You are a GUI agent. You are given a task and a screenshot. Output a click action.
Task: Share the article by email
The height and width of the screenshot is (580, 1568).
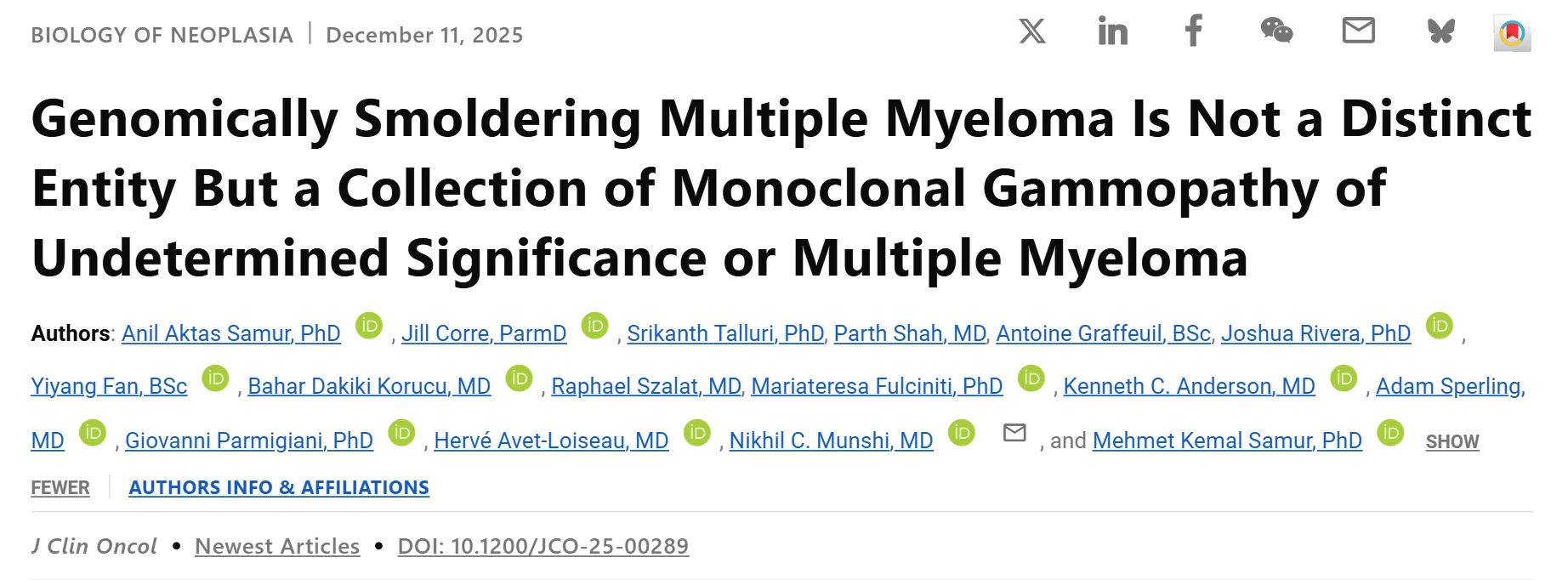click(x=1359, y=32)
